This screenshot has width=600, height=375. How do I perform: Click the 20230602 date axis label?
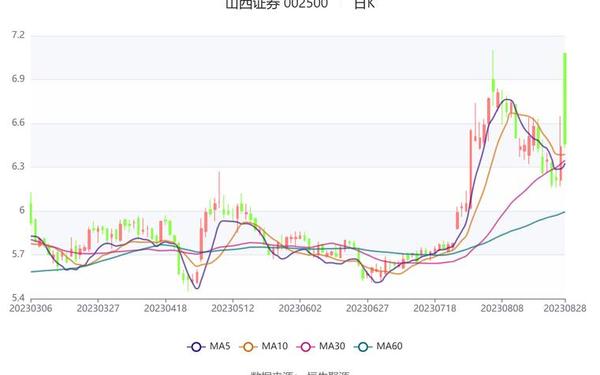point(300,308)
